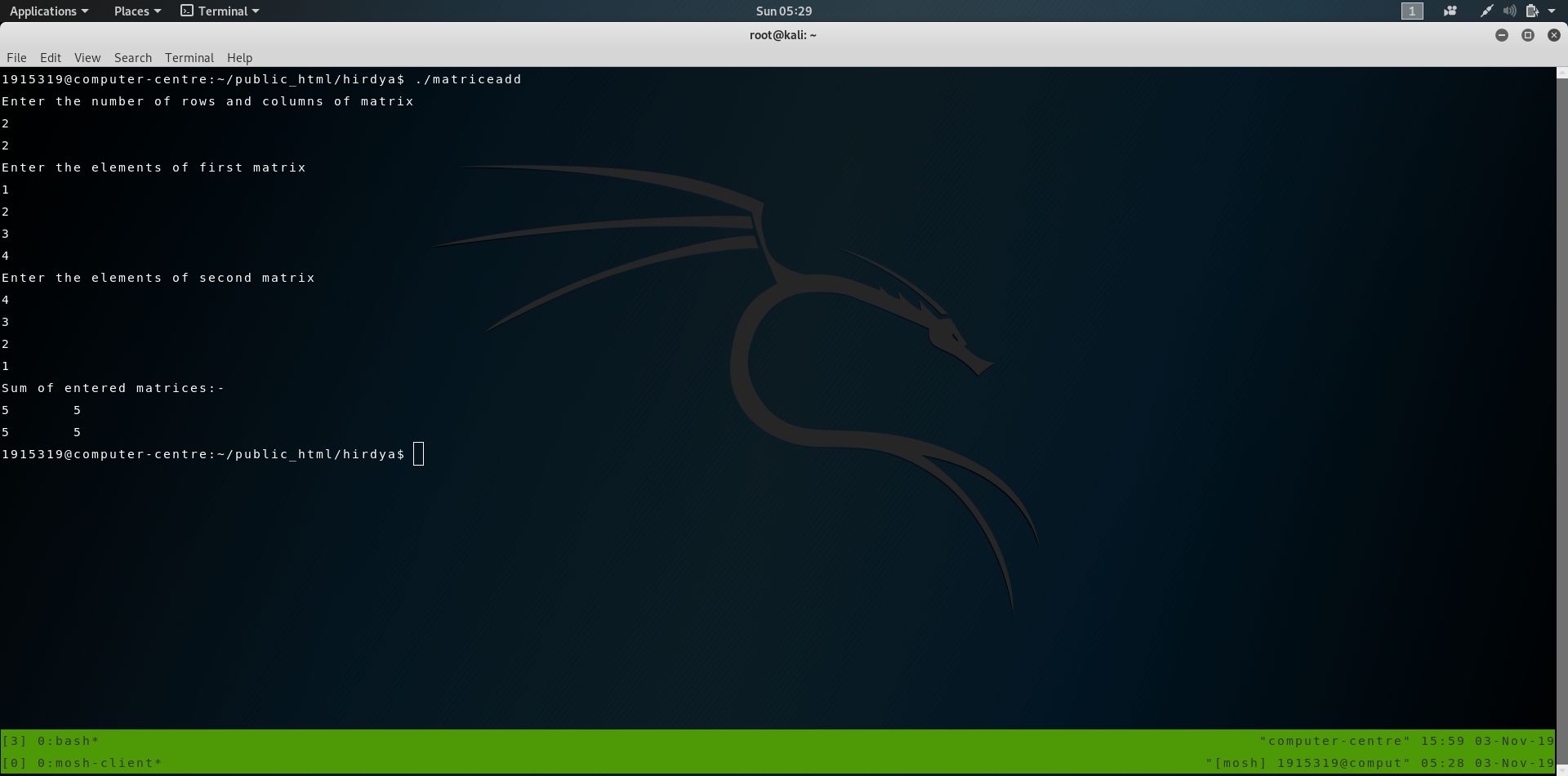Image resolution: width=1568 pixels, height=776 pixels.
Task: Open the volume speaker icon
Action: 1509,11
